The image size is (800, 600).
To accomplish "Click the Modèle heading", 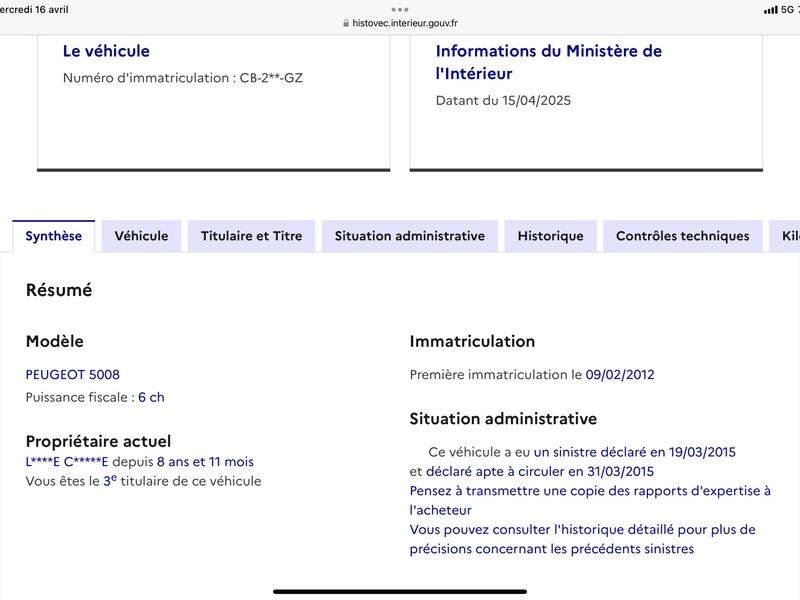I will point(55,341).
